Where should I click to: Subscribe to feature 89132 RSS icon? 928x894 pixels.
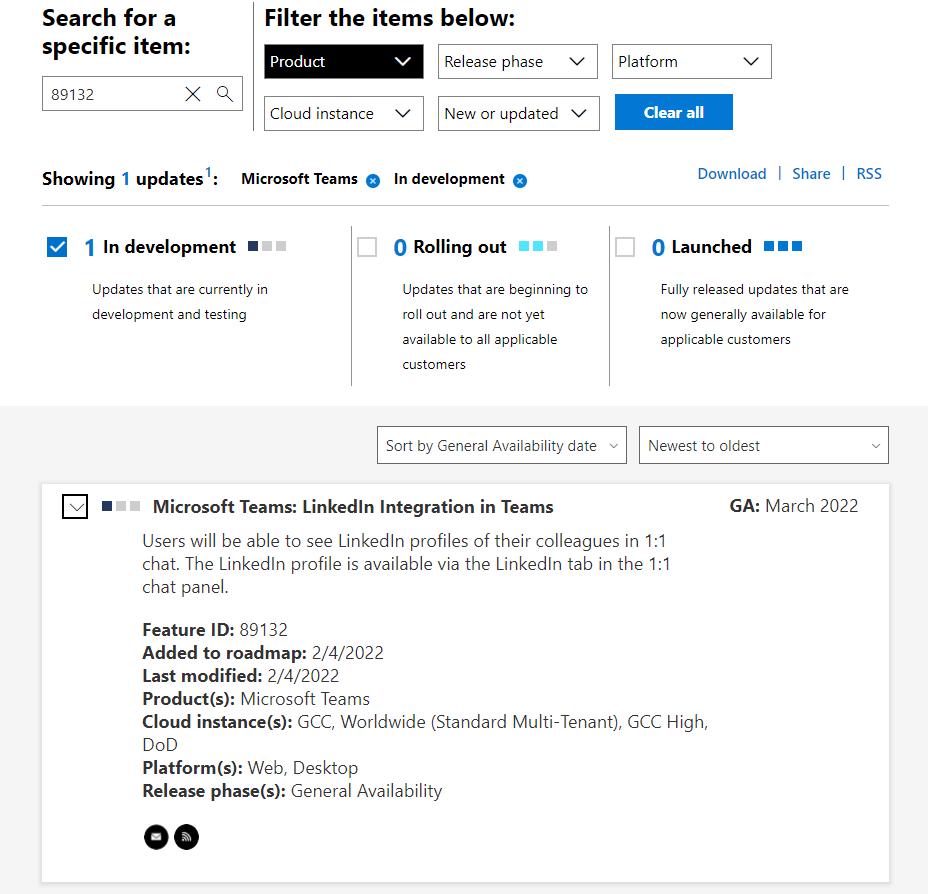[186, 837]
